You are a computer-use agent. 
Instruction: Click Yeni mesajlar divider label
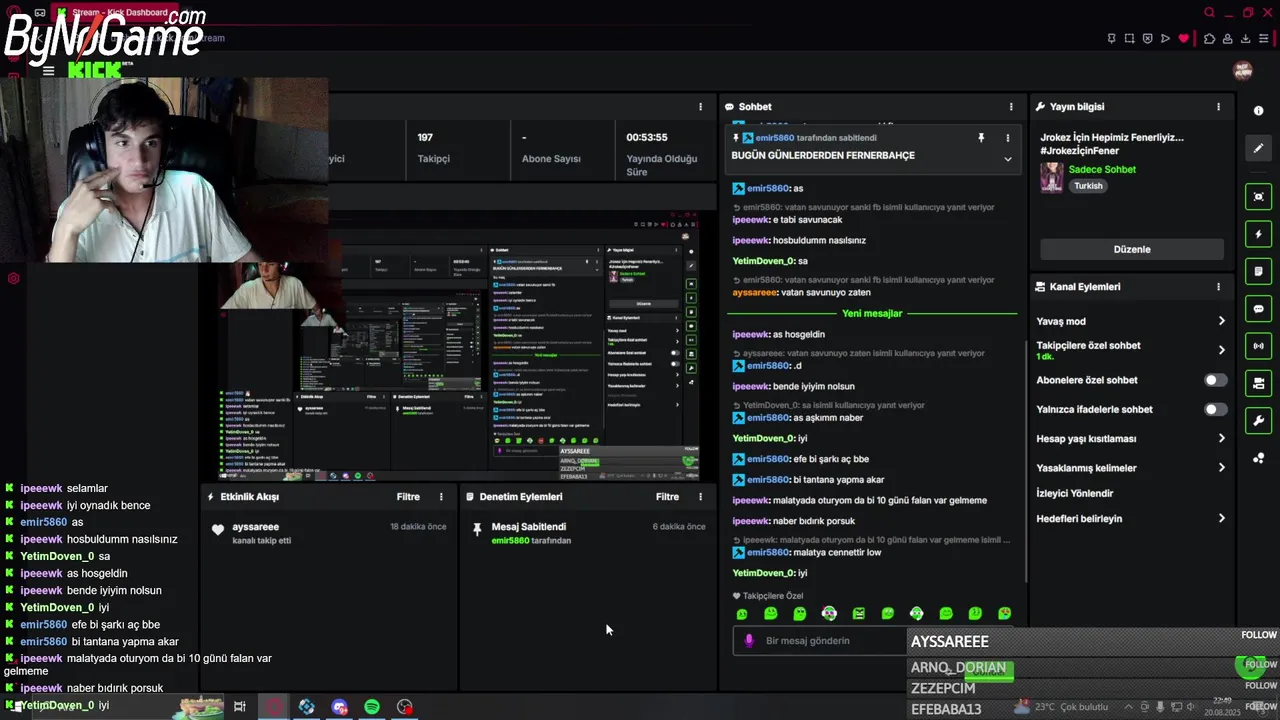872,313
